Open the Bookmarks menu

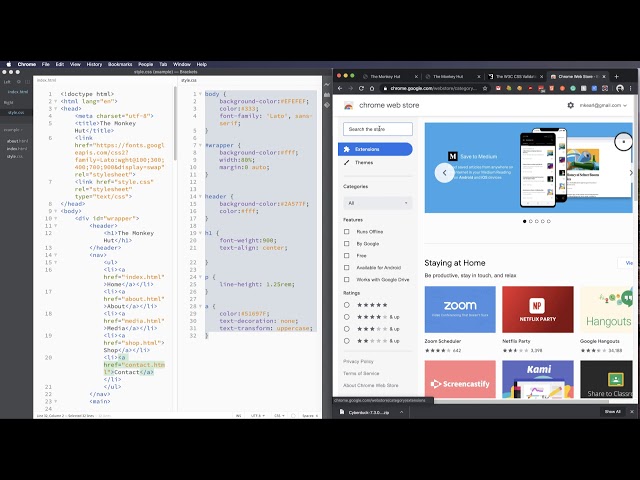120,64
